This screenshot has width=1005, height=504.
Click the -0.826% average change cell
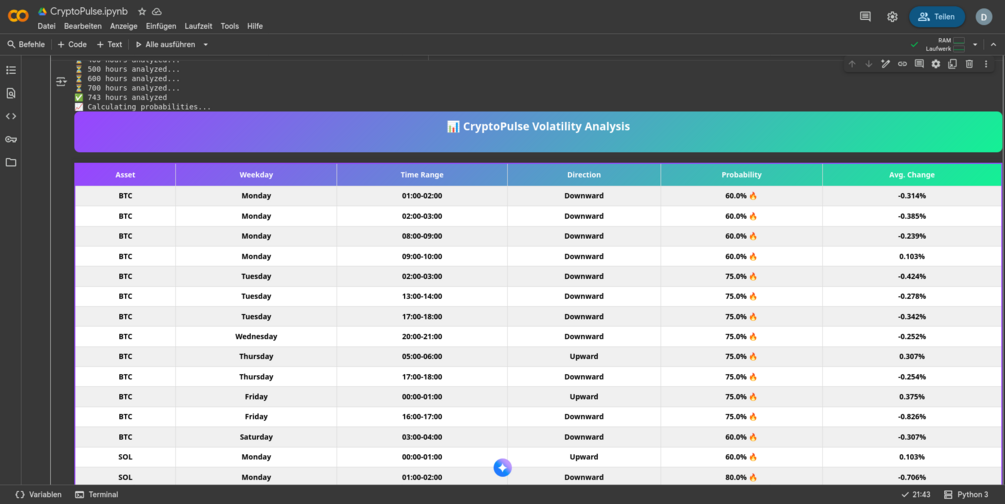click(911, 417)
